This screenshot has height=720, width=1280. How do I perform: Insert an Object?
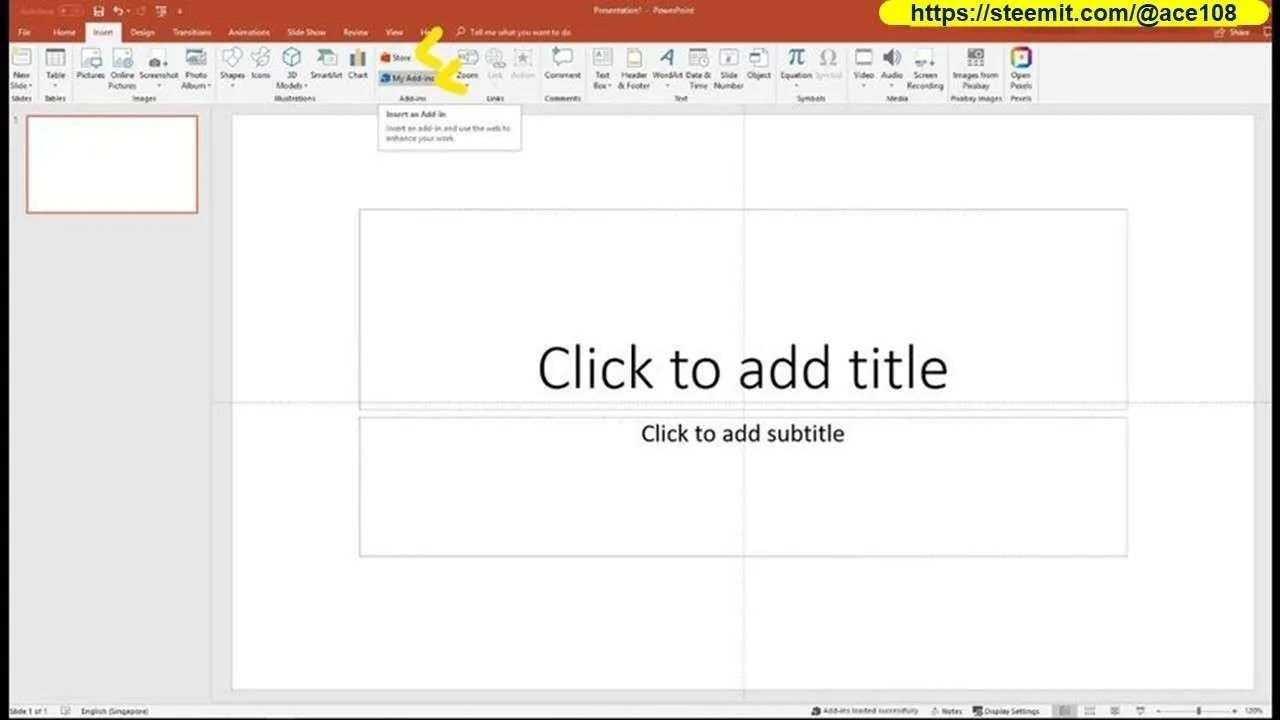click(759, 64)
